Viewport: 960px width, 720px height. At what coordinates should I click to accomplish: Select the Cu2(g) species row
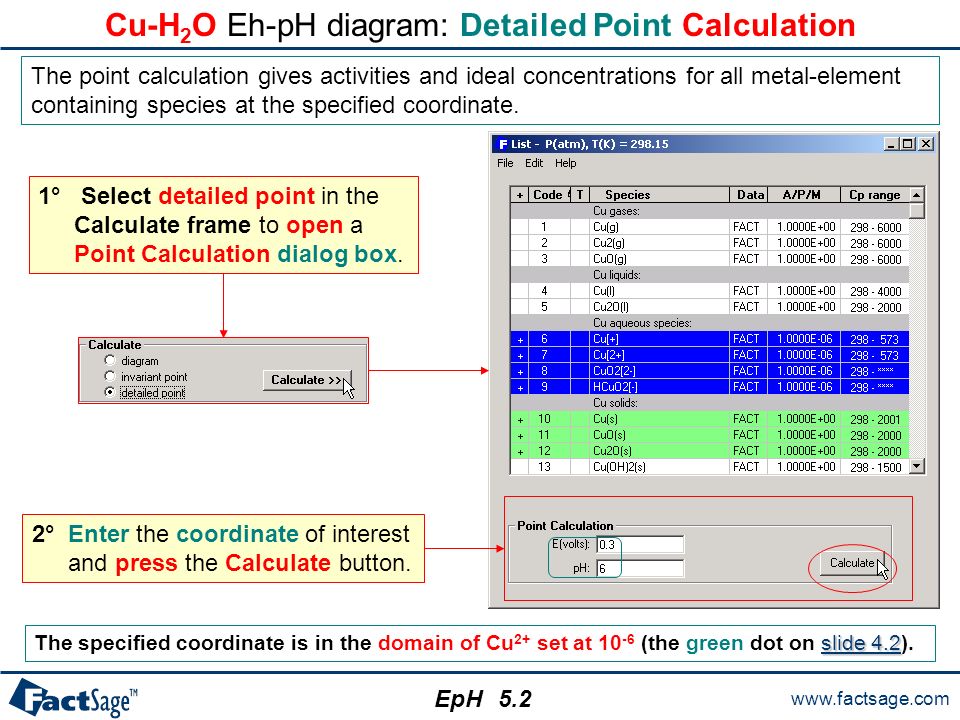coord(710,243)
